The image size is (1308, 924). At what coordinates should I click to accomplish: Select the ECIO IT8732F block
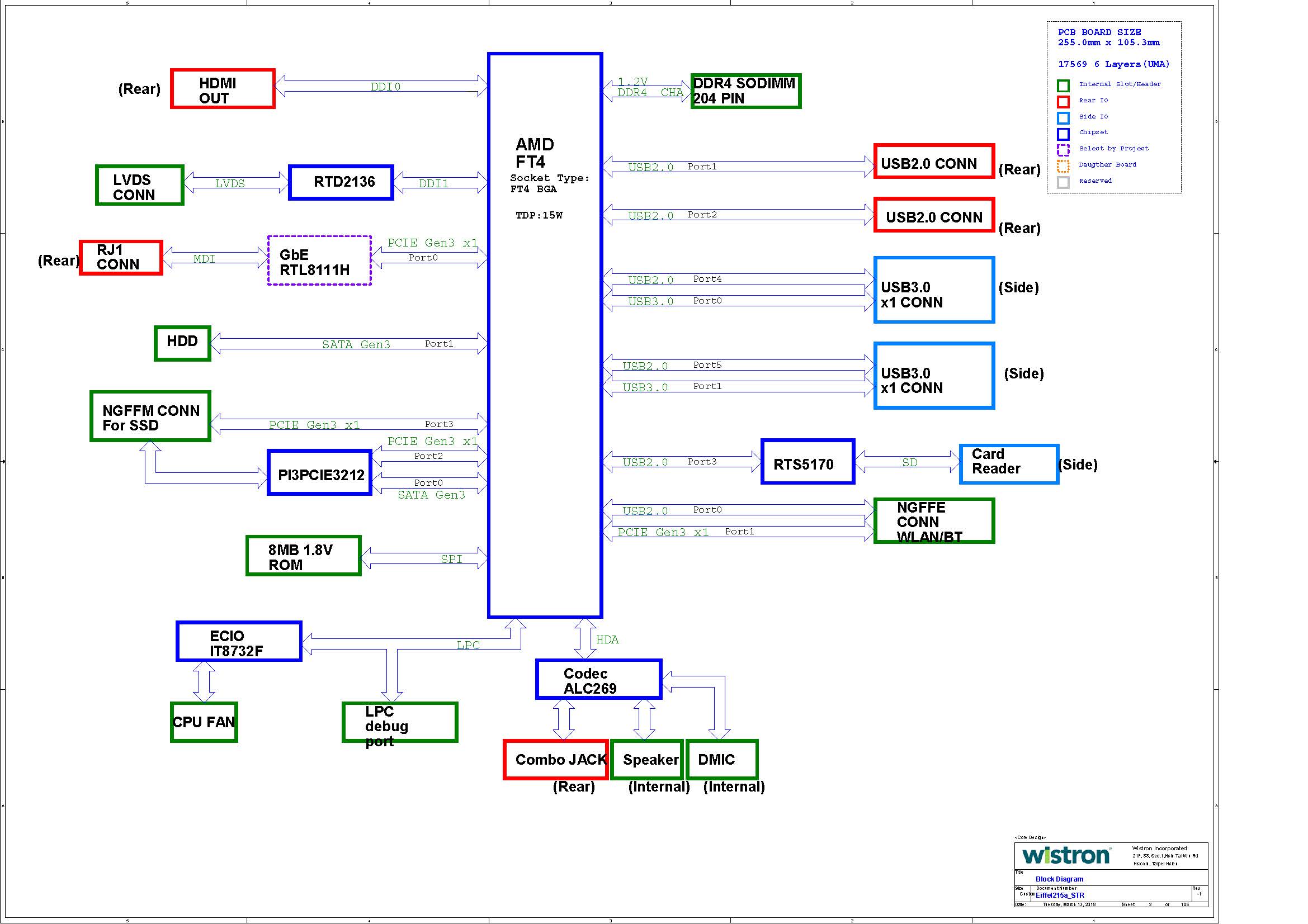click(x=239, y=642)
